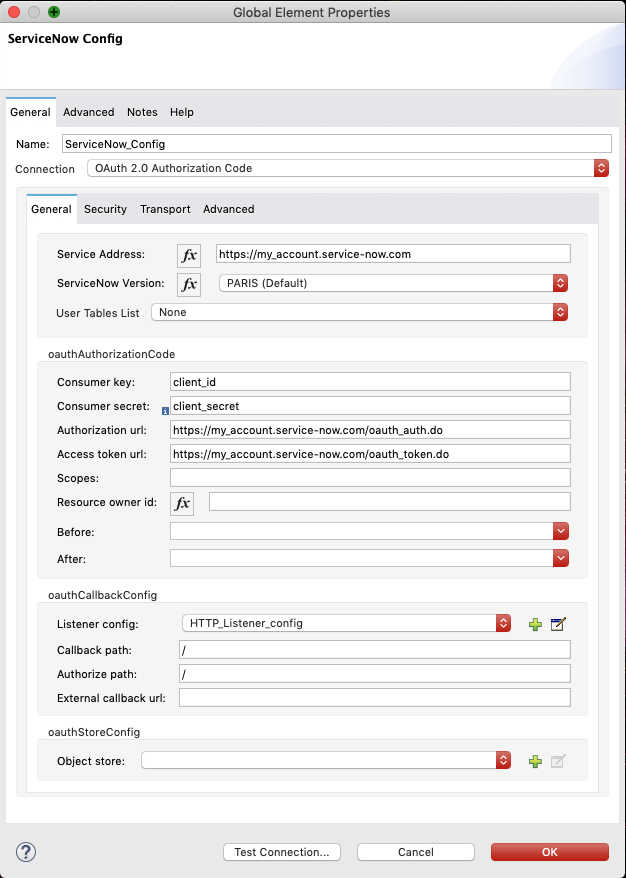Click the Test Connection button
The image size is (626, 878).
(x=281, y=852)
